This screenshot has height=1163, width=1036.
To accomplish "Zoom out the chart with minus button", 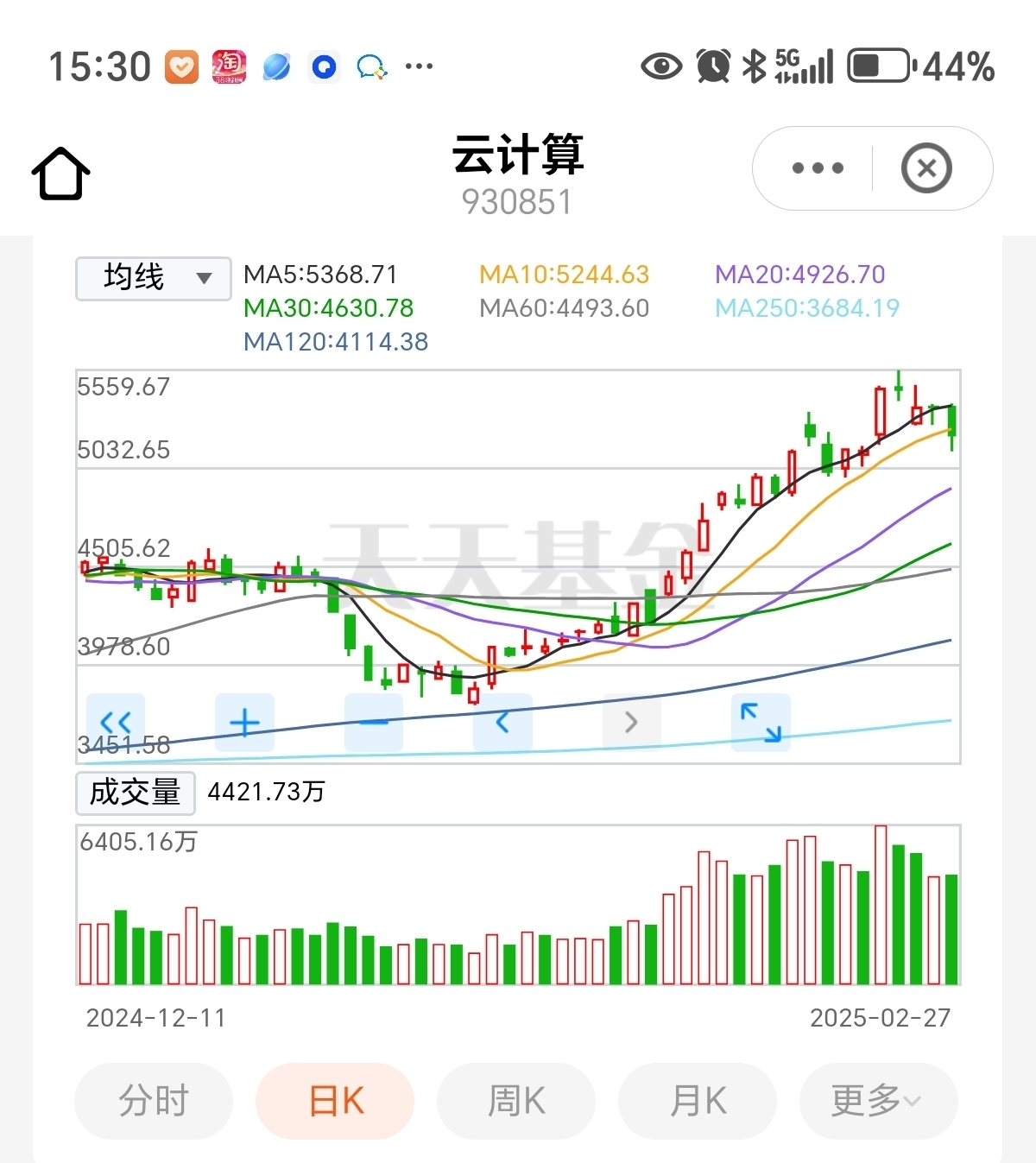I will [x=374, y=722].
